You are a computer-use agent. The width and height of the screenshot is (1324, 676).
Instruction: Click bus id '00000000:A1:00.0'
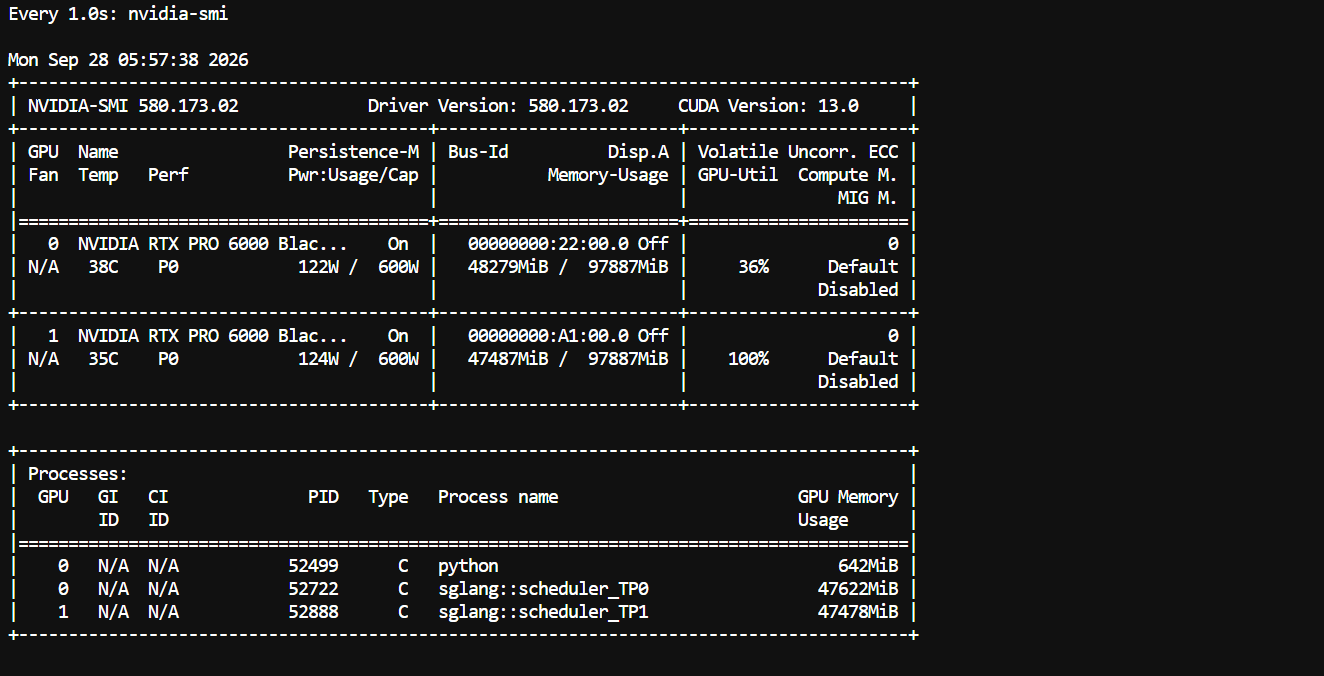tap(548, 336)
